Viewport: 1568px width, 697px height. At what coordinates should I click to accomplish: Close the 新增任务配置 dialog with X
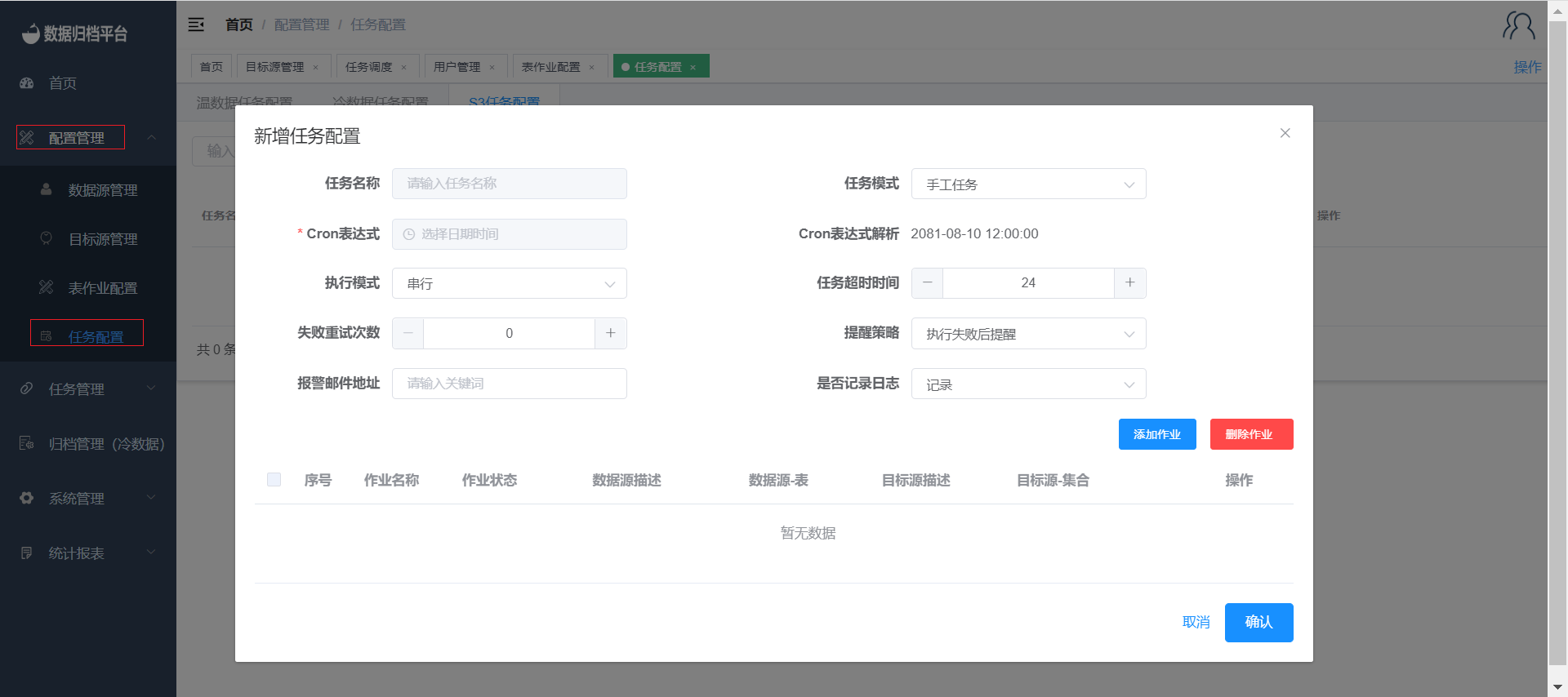(x=1285, y=133)
